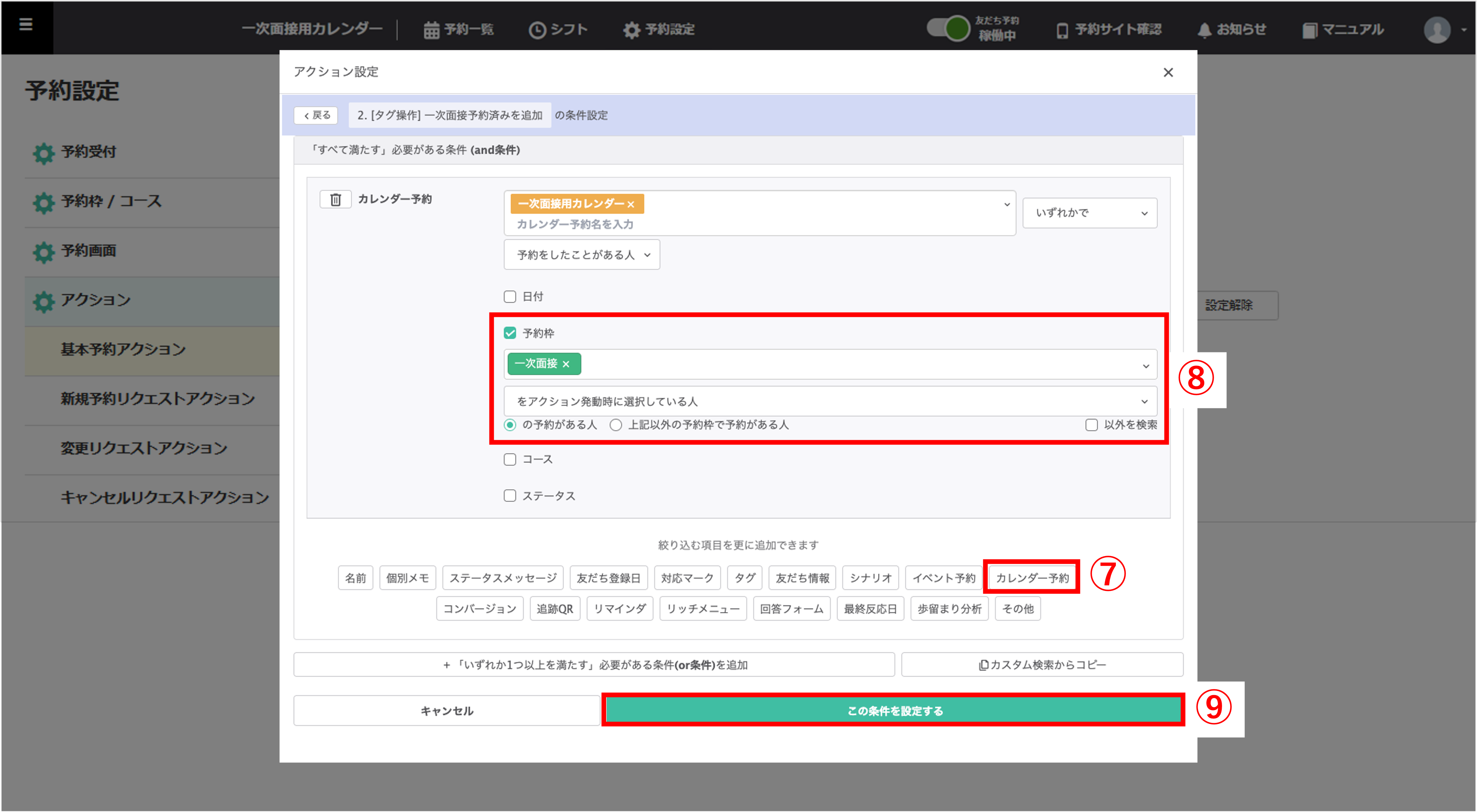This screenshot has width=1477, height=812.
Task: Click the お知らせ bell icon
Action: point(1204,30)
